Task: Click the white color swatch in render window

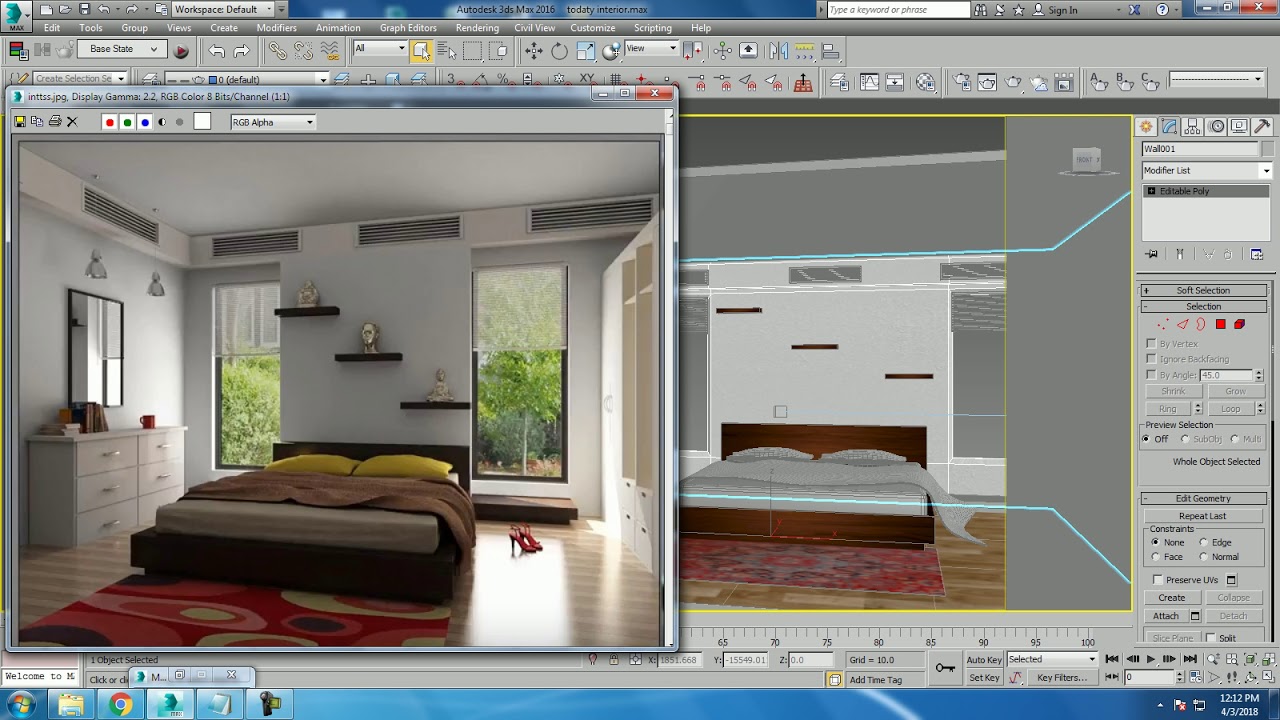Action: [202, 122]
